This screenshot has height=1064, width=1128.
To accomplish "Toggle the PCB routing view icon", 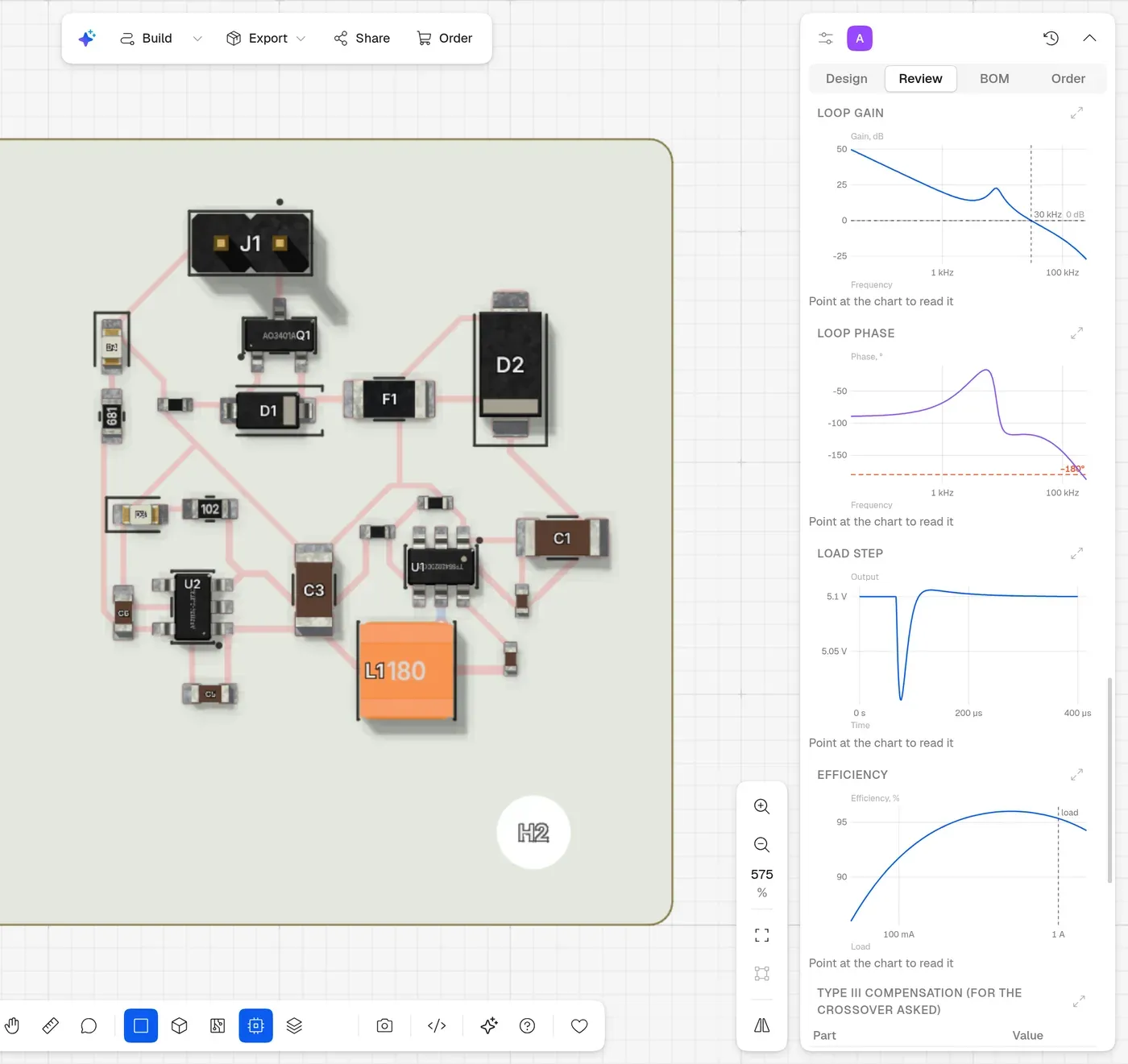I will click(x=218, y=1025).
